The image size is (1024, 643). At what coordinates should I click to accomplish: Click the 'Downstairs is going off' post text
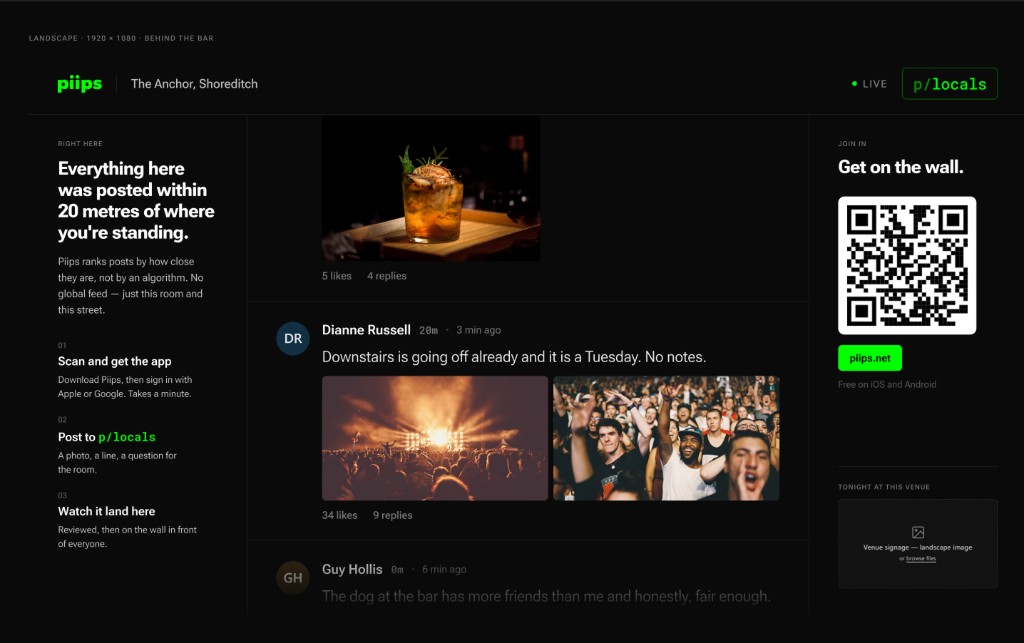tap(514, 357)
